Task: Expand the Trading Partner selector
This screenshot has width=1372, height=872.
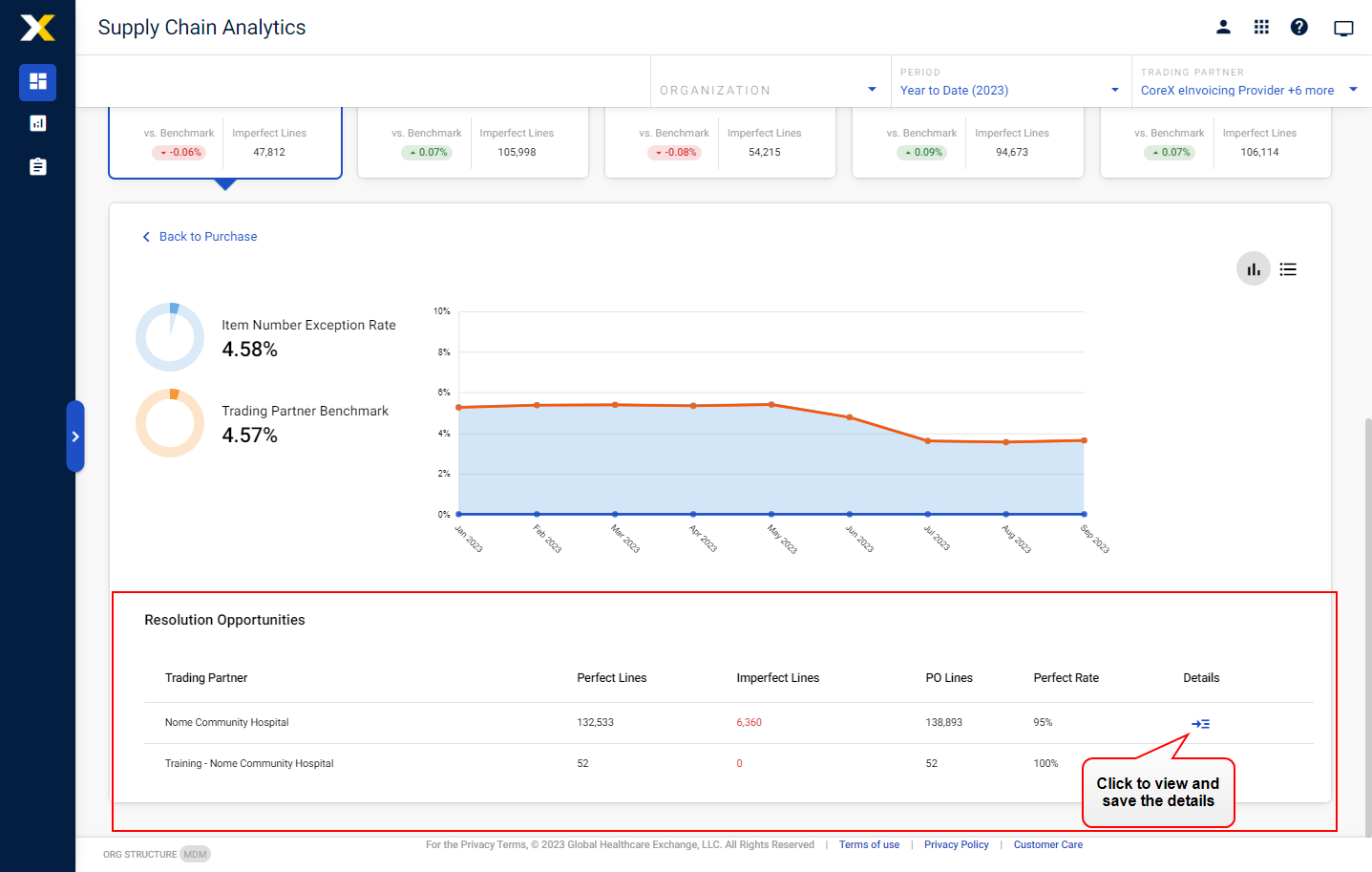Action: (1353, 89)
